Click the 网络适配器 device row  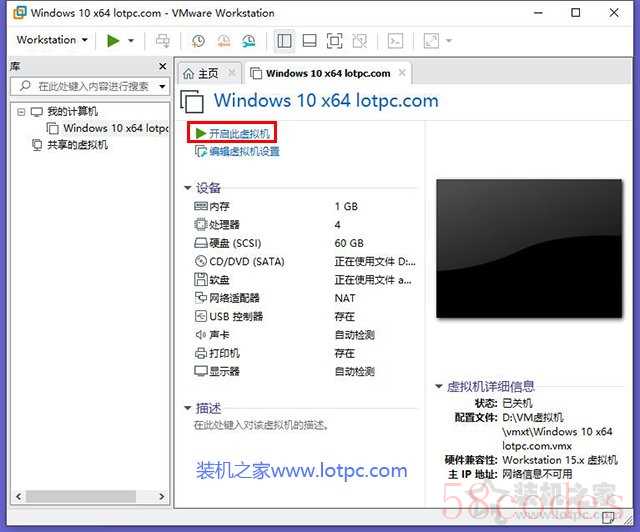(x=304, y=298)
